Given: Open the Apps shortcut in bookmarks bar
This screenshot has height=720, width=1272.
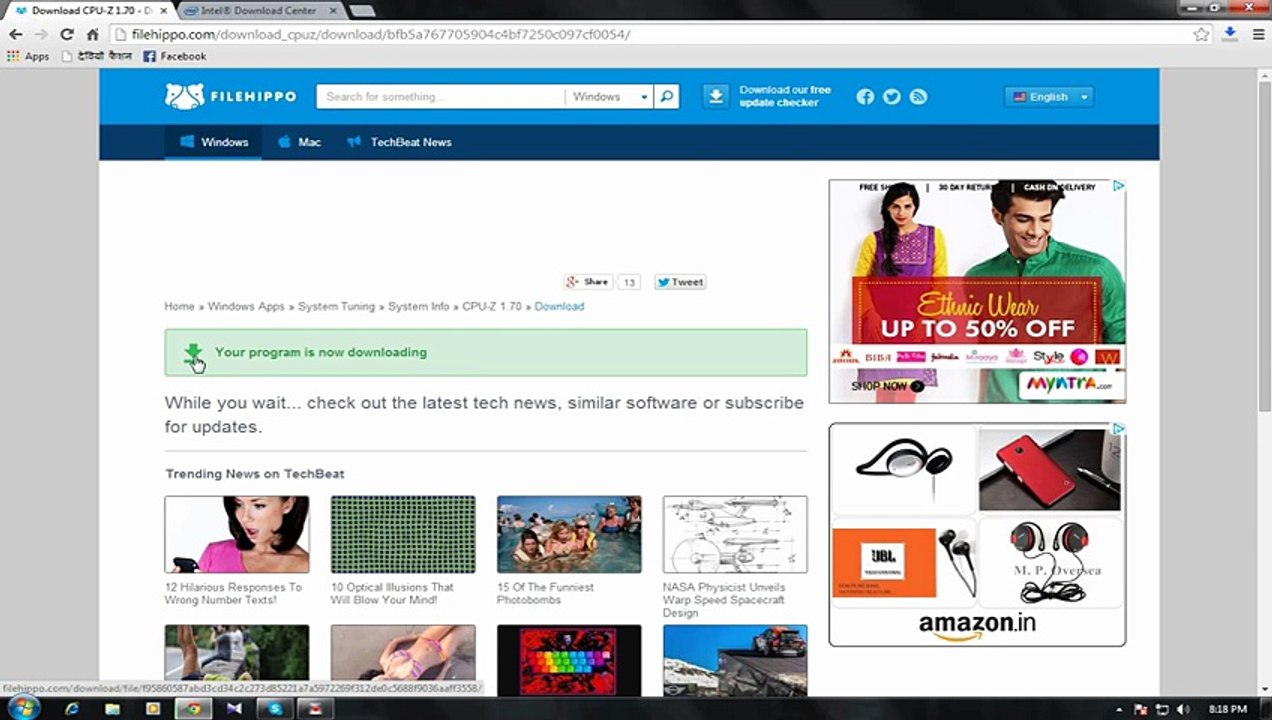Looking at the screenshot, I should click(28, 56).
